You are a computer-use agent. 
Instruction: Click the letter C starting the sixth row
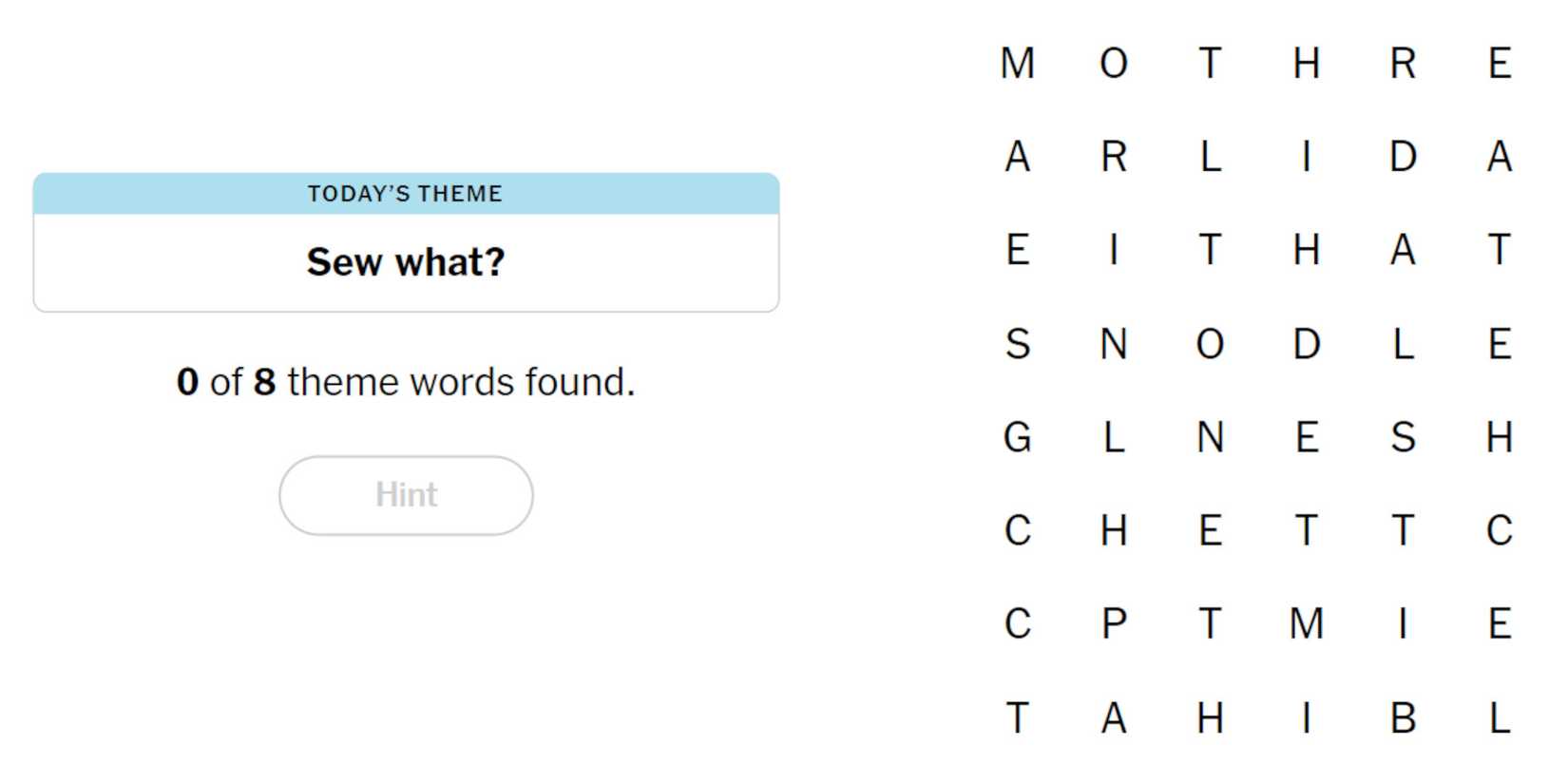1018,532
